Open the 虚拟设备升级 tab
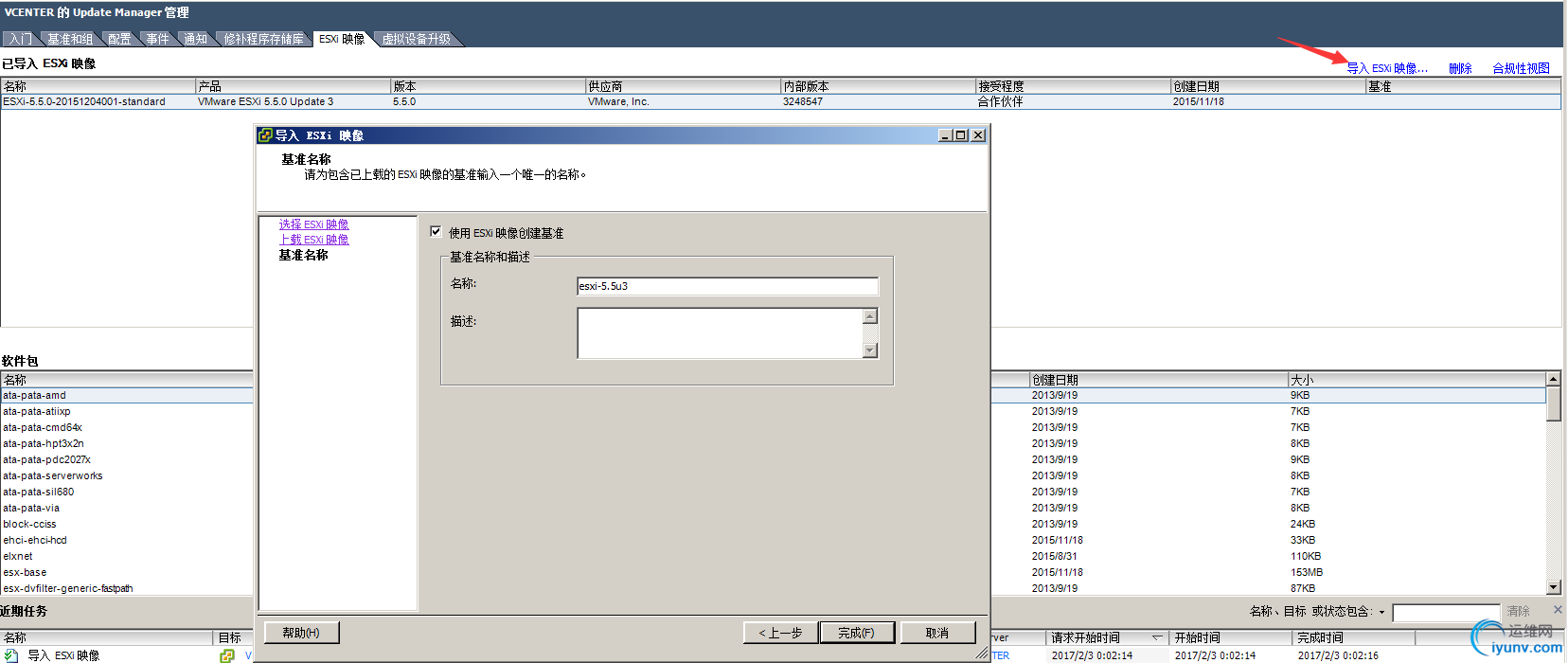Viewport: 1568px width, 663px height. click(x=417, y=39)
